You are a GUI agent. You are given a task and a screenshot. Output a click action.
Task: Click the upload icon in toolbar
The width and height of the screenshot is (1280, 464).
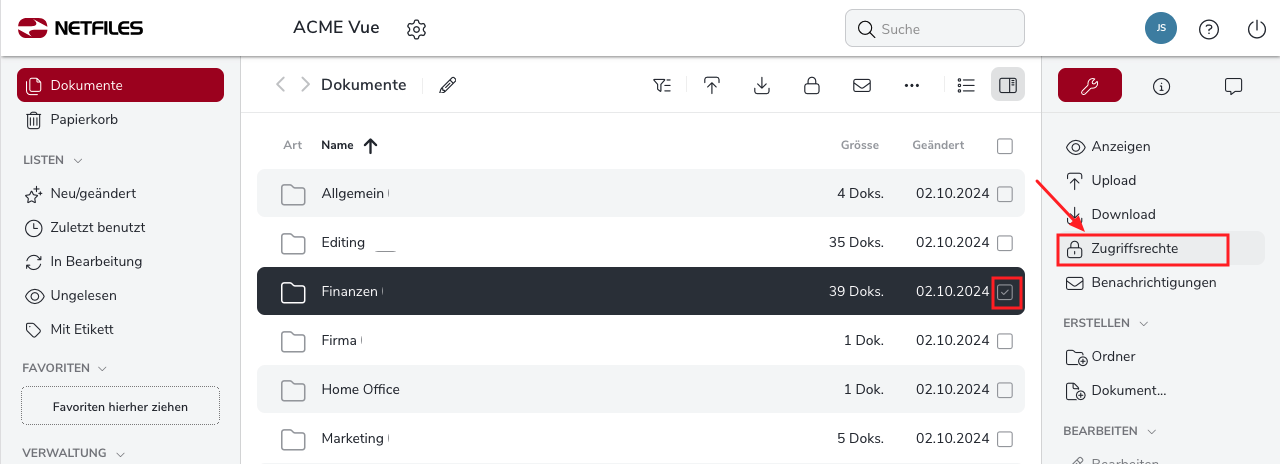click(712, 85)
